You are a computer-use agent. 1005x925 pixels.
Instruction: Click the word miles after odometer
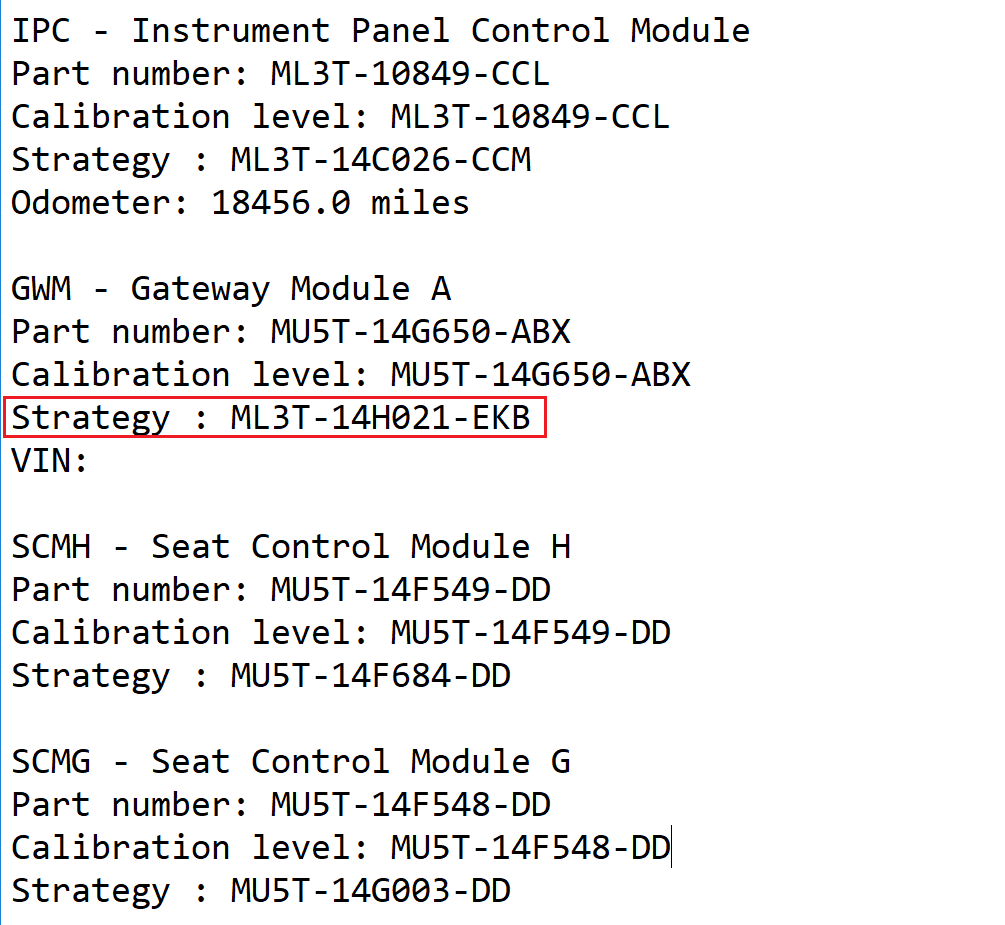coord(420,203)
